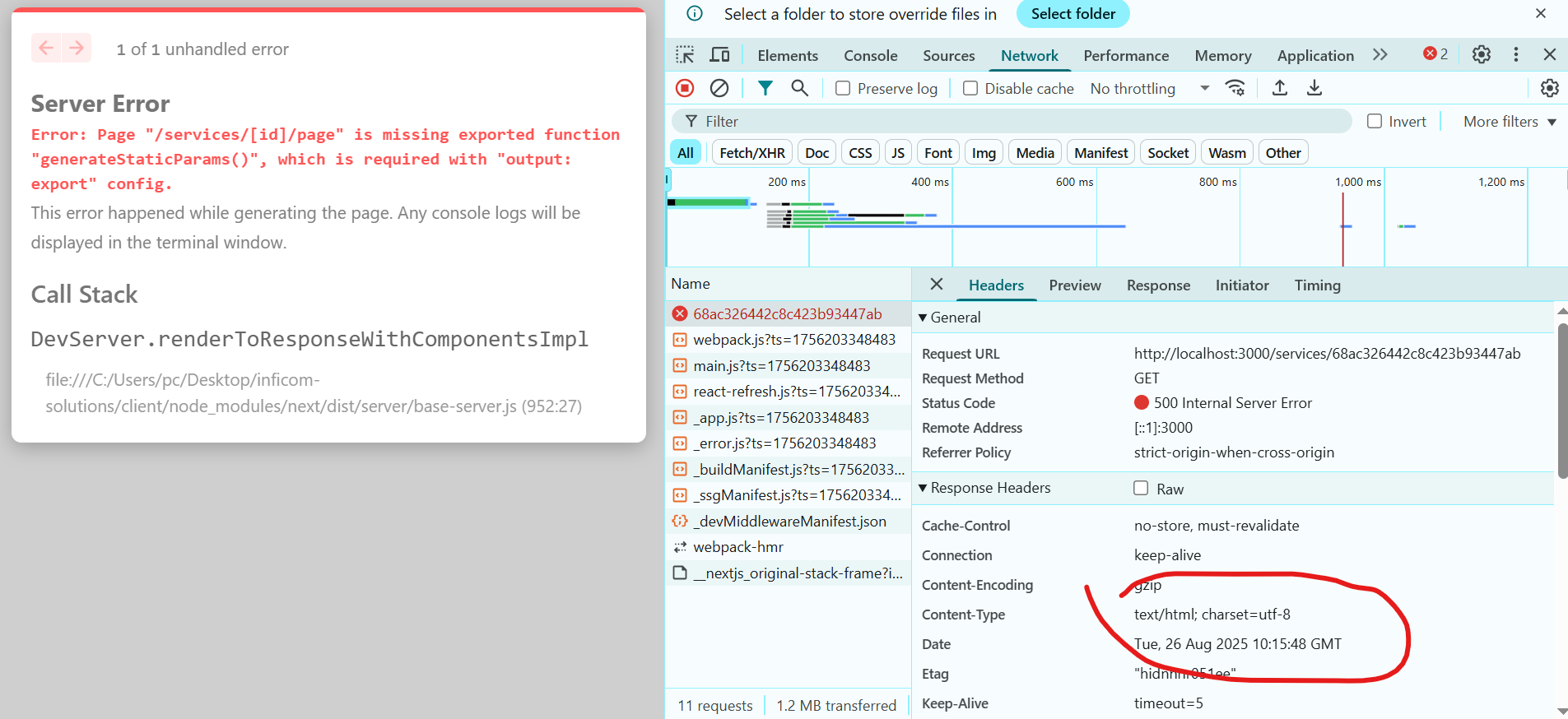This screenshot has width=1568, height=719.
Task: Enable the Preserve log checkbox
Action: pyautogui.click(x=843, y=88)
